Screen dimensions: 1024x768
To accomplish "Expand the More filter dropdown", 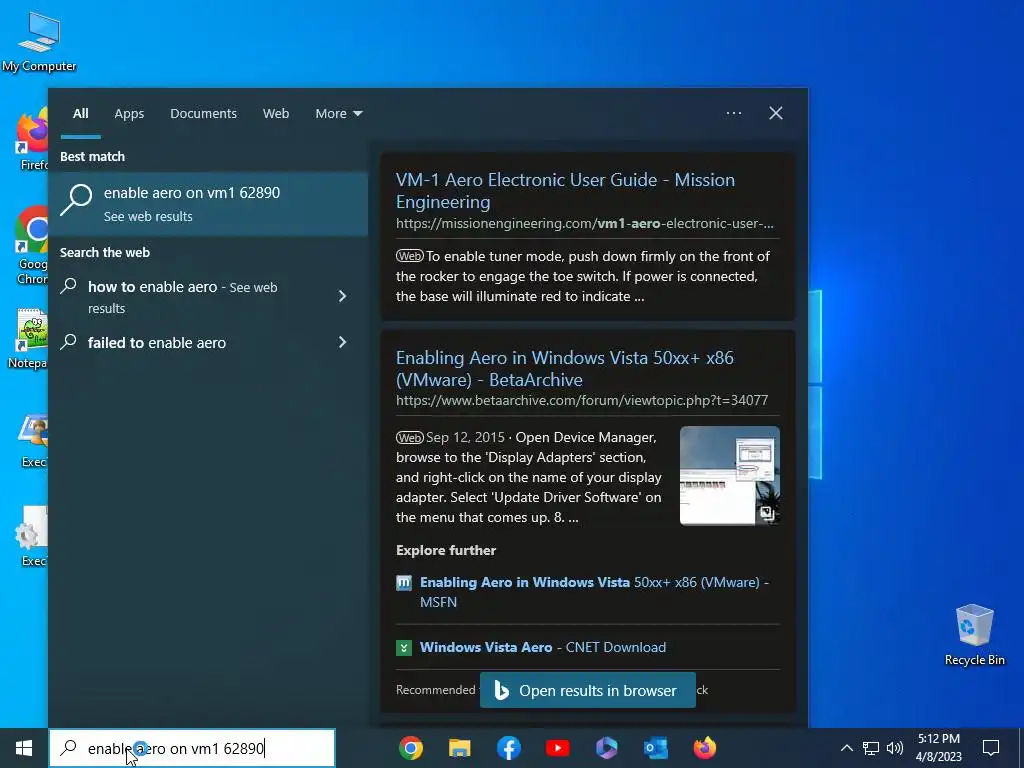I will click(338, 114).
